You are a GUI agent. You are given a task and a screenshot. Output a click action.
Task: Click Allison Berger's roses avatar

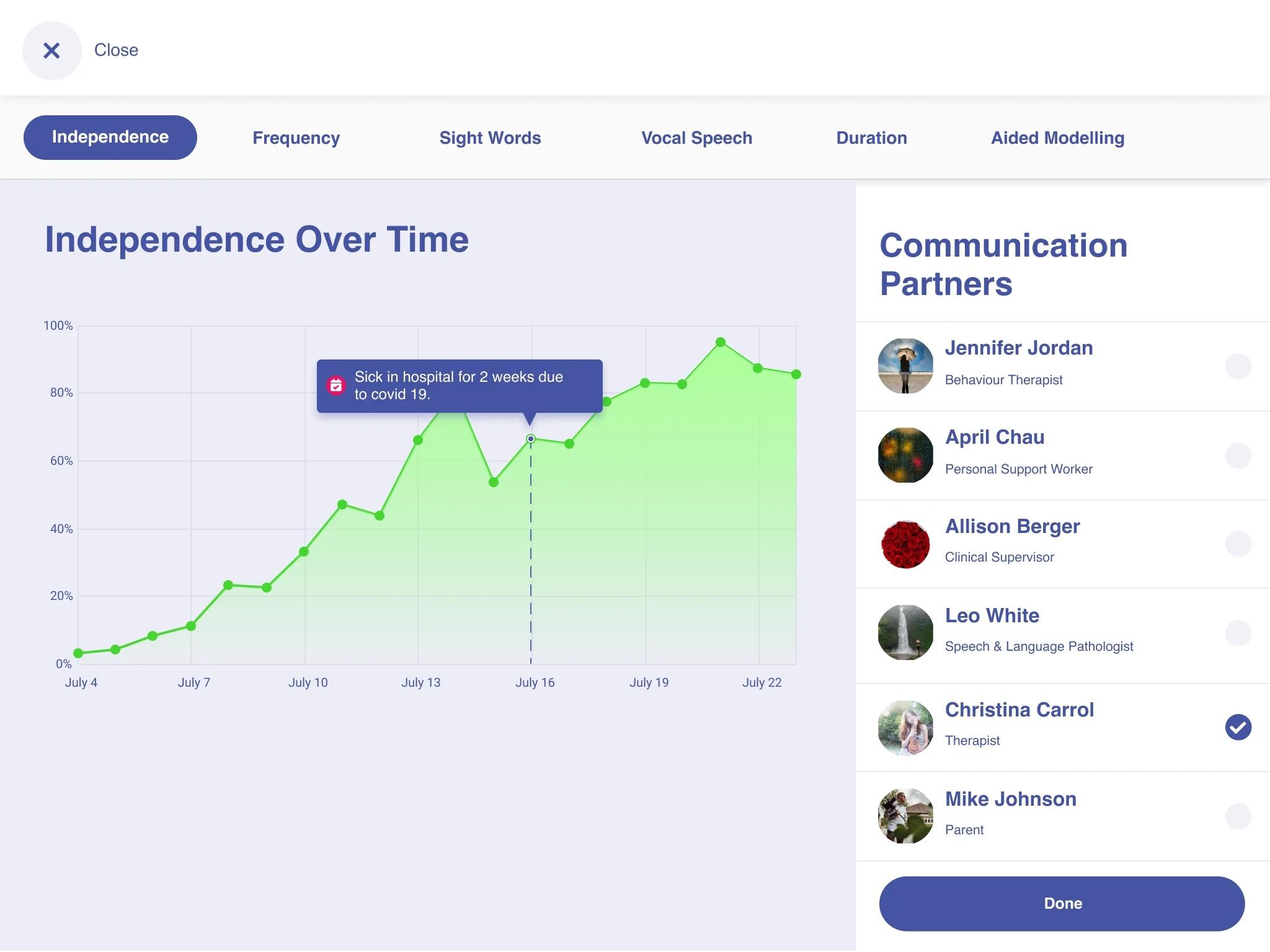pyautogui.click(x=905, y=544)
